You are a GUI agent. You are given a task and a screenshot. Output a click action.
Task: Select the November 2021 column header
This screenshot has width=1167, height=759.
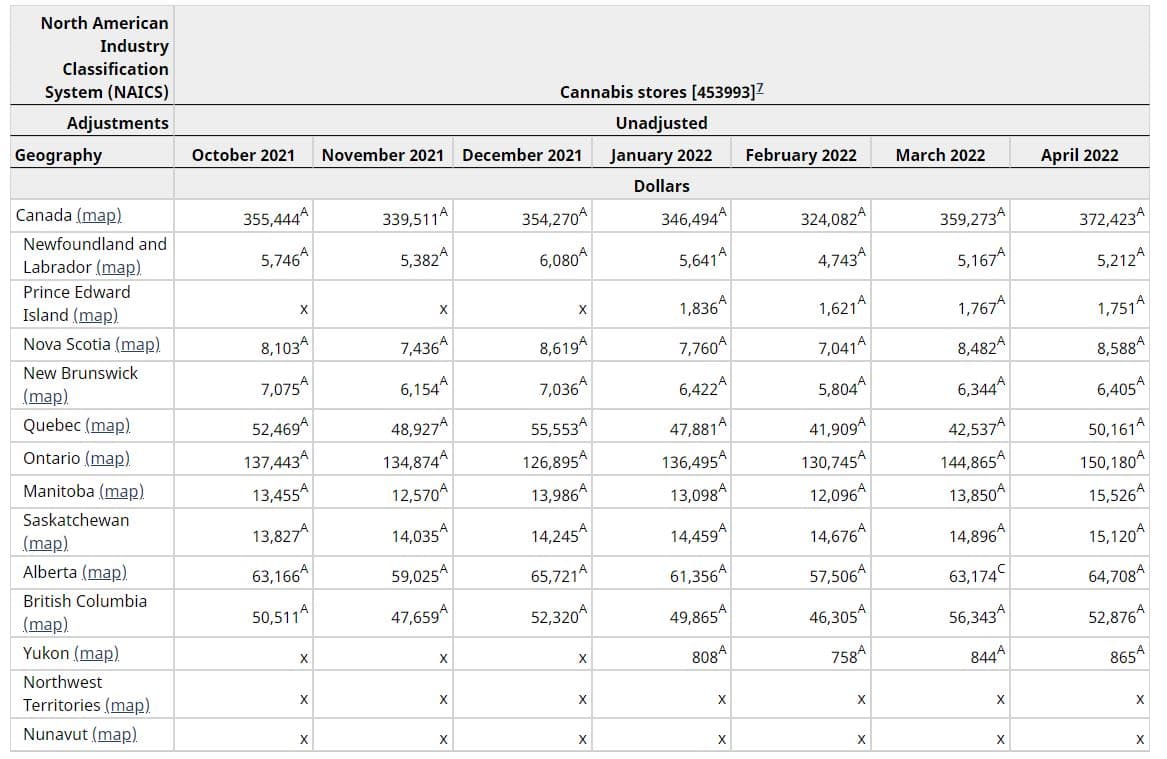383,155
